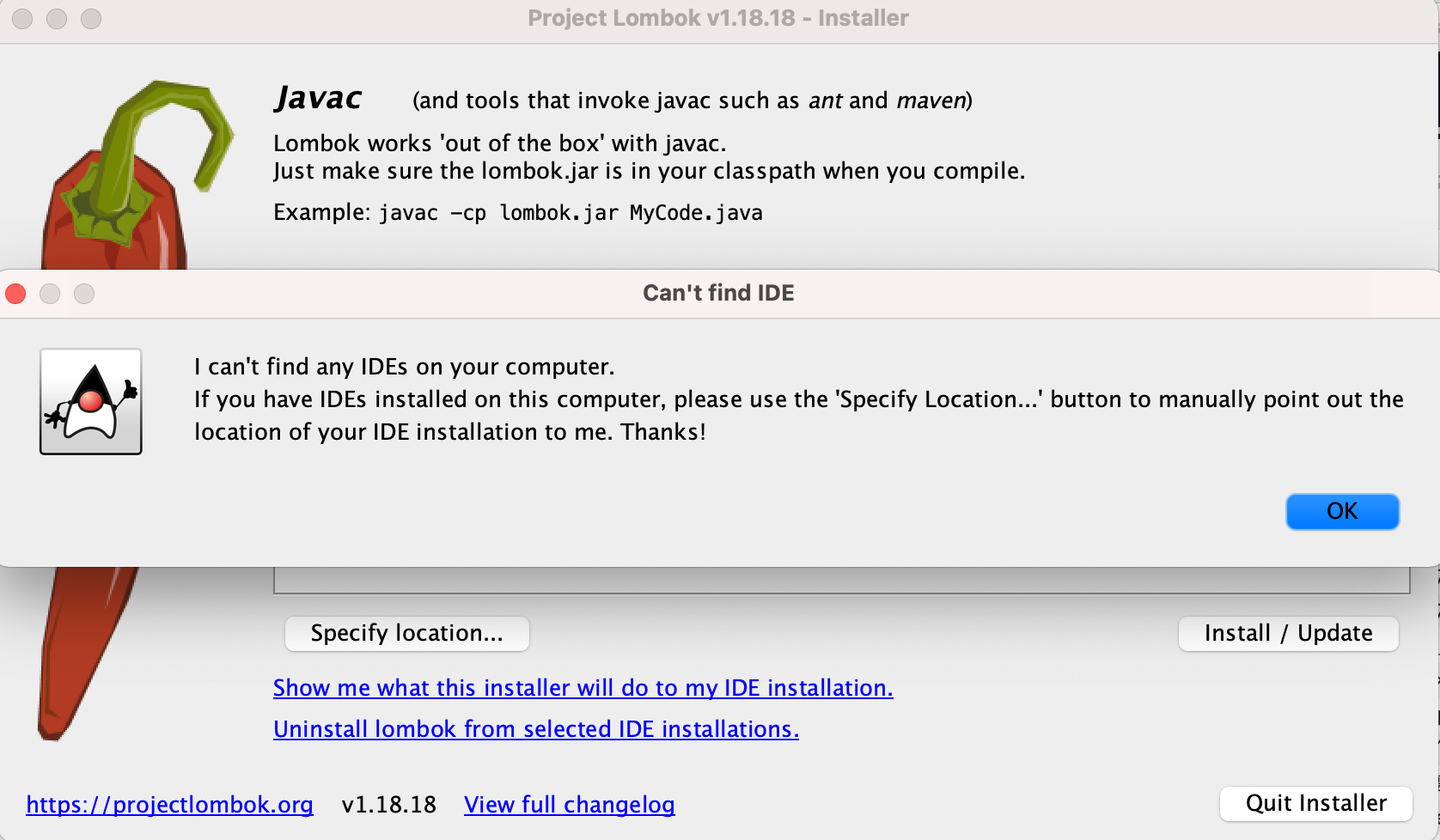Quit the Lombok installer
This screenshot has height=840, width=1440.
click(1315, 804)
